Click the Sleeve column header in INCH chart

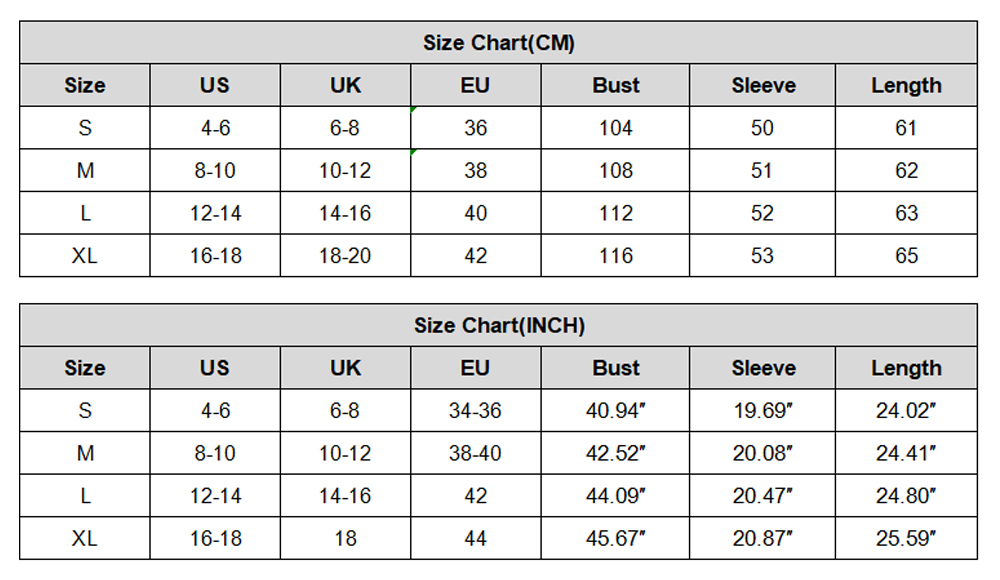tap(762, 369)
